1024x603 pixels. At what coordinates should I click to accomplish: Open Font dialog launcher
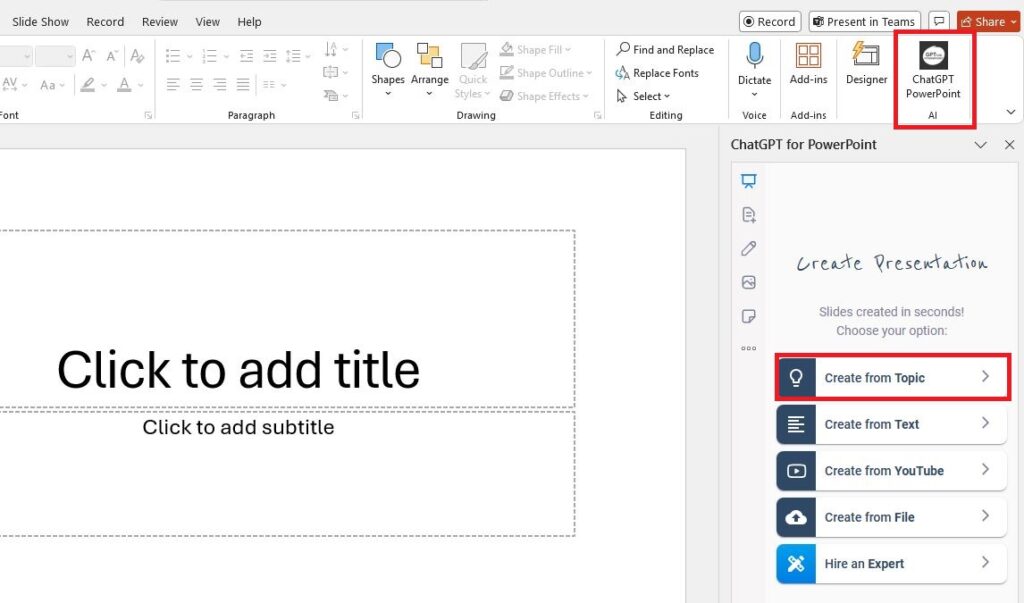148,116
